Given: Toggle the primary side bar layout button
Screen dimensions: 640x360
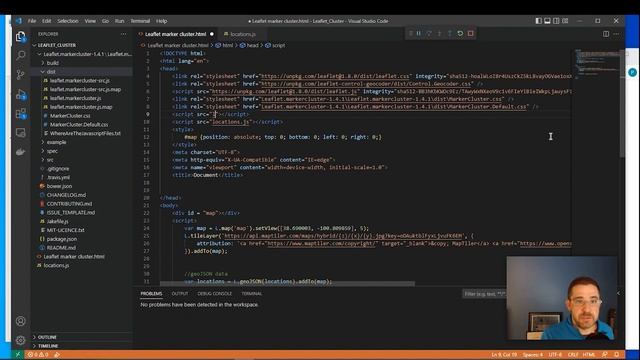Looking at the screenshot, I should coord(539,21).
